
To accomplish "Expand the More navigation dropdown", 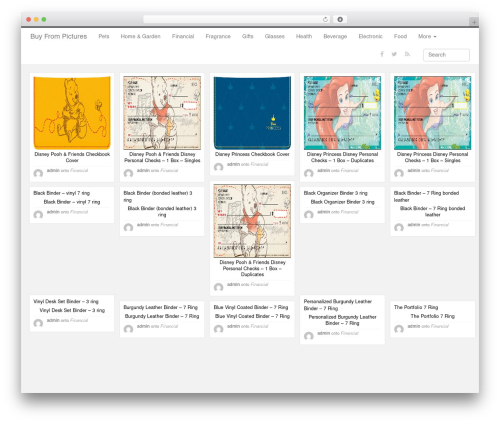I will (427, 36).
